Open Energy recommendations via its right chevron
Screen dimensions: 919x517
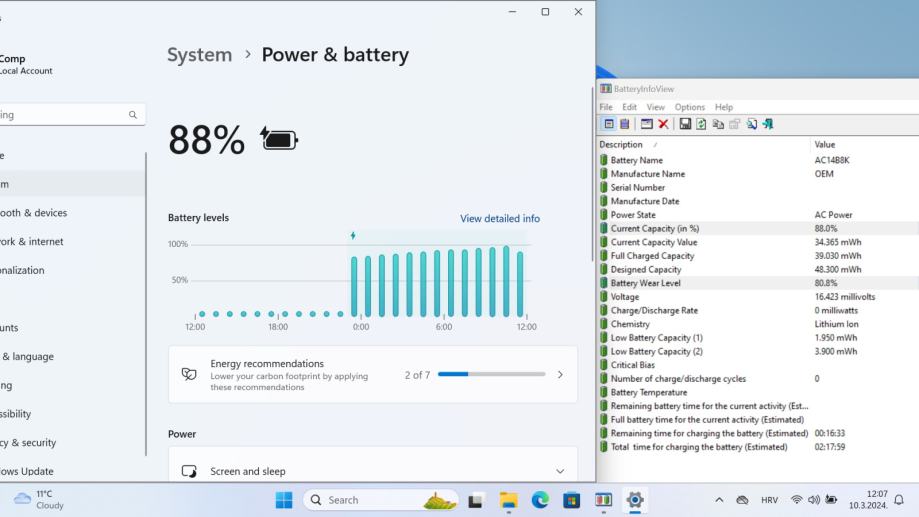(x=560, y=375)
